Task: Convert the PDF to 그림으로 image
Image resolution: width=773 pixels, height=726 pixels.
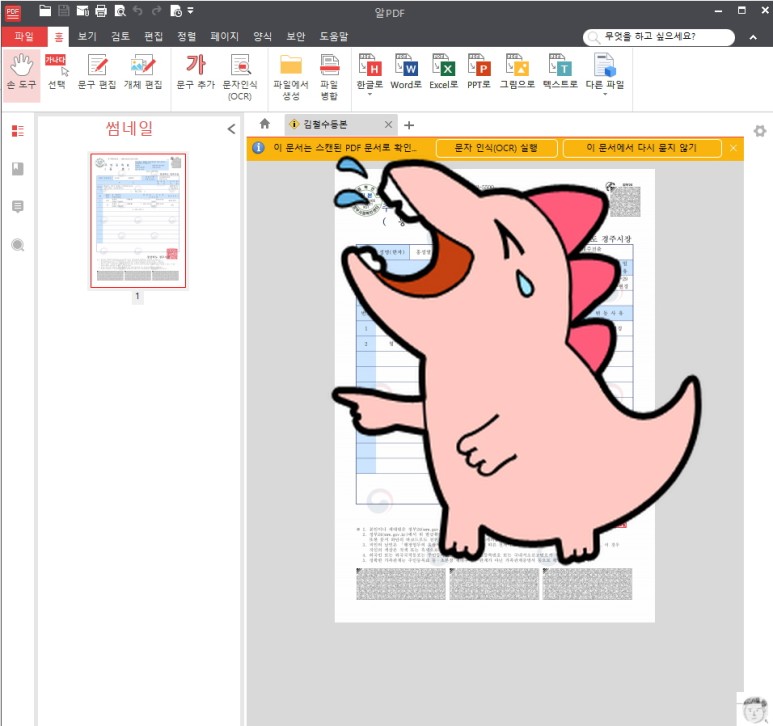Action: (517, 72)
